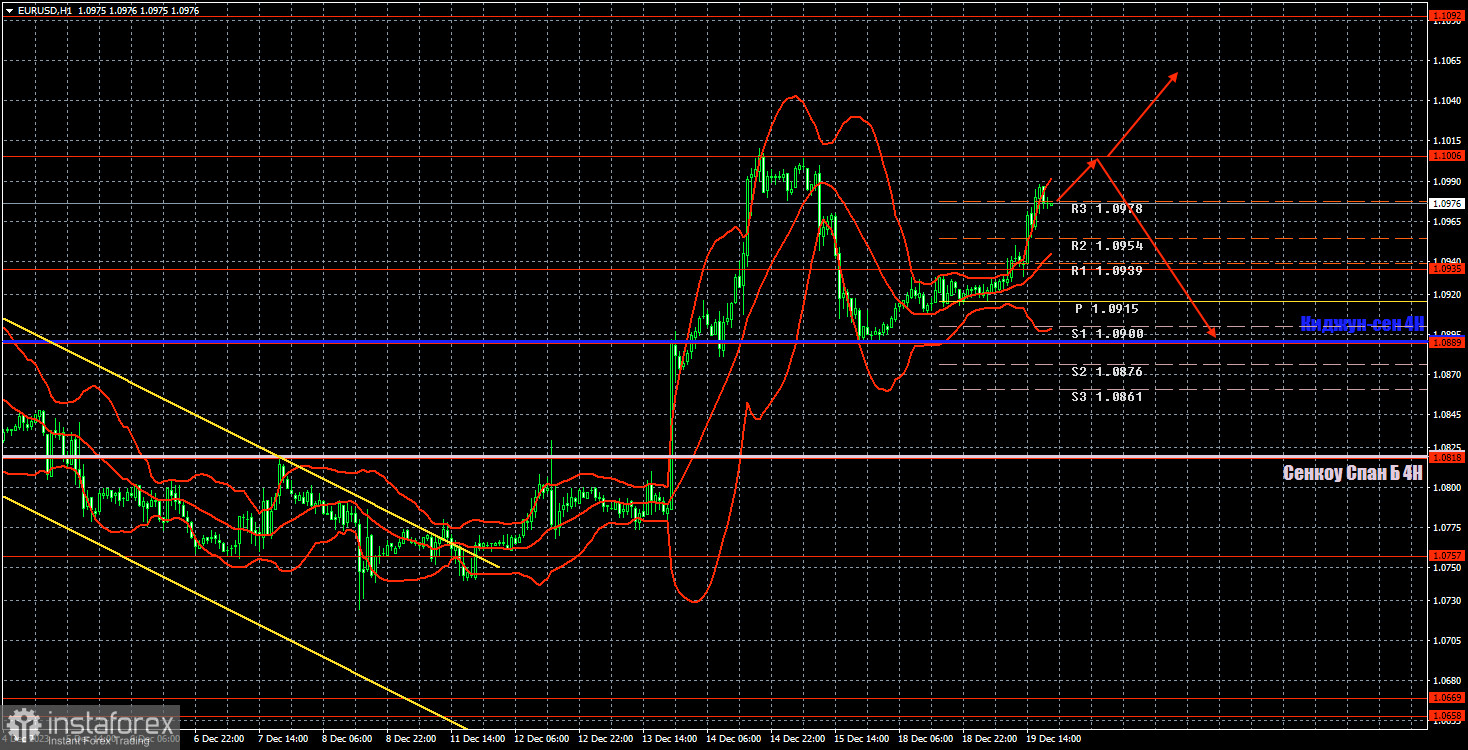1468x750 pixels.
Task: Click the 1.0800 price scale value
Action: 1447,488
